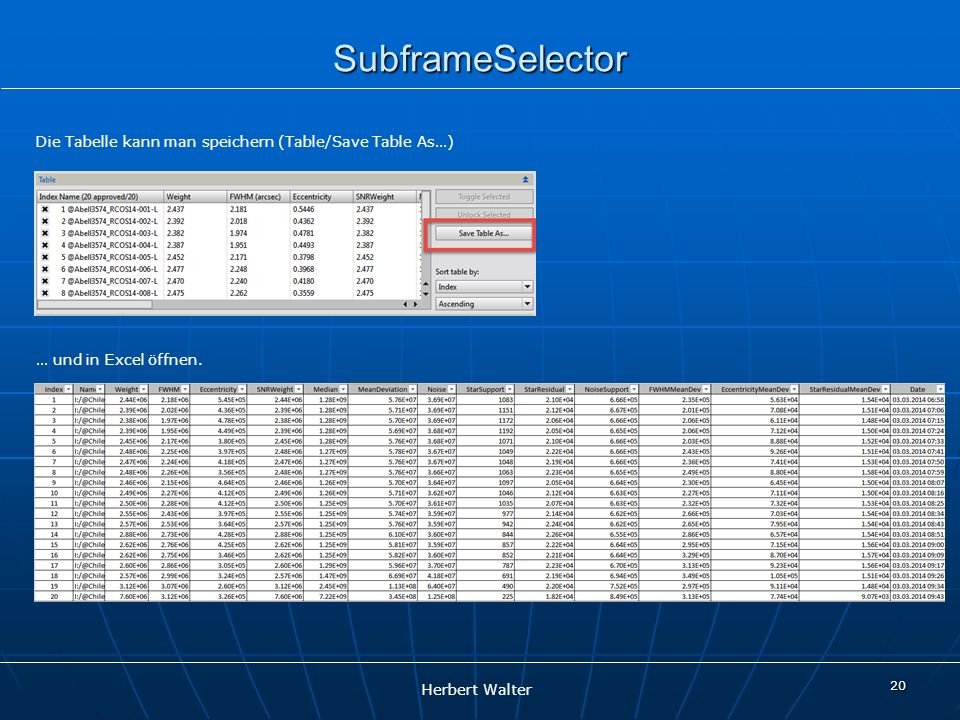The image size is (960, 720).
Task: Open the Noise column filter in Excel
Action: 451,389
